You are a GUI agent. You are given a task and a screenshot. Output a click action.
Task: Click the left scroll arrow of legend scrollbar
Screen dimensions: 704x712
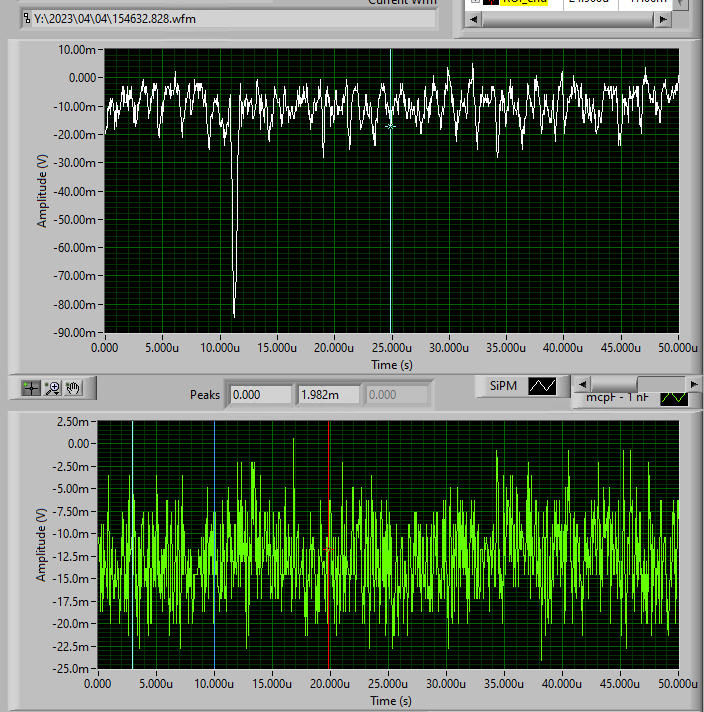pyautogui.click(x=584, y=384)
